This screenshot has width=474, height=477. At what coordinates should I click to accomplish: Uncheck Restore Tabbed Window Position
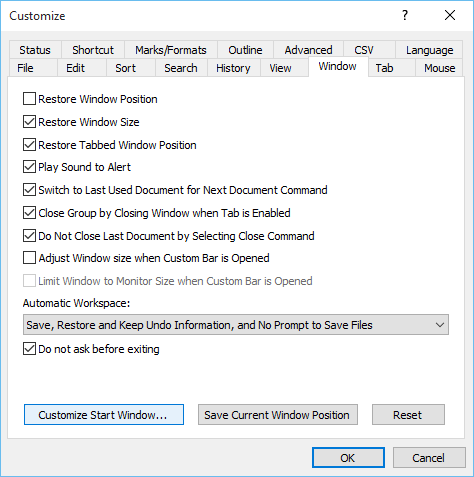(29, 145)
